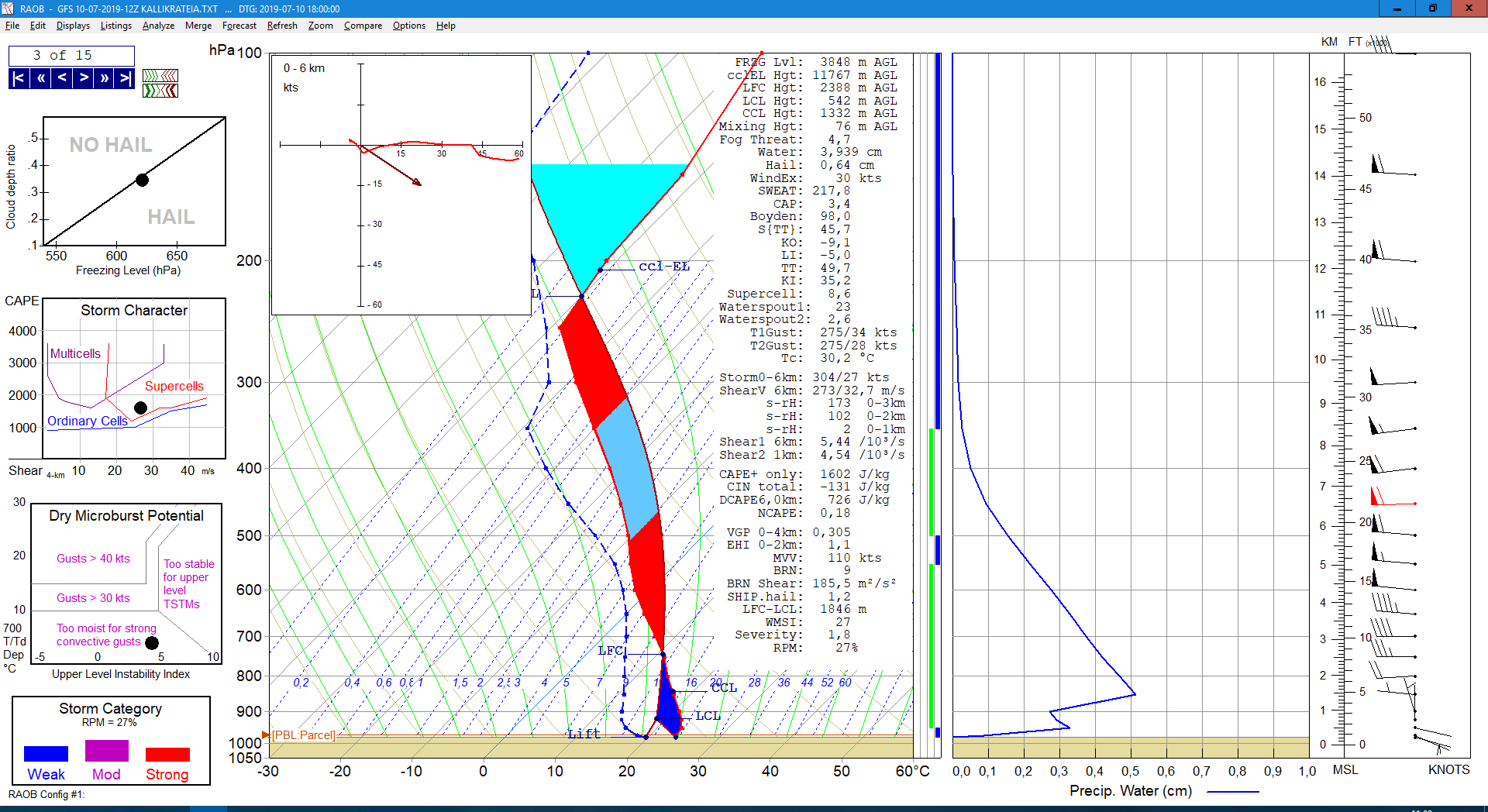Screen dimensions: 1488x812
Task: Open the File menu
Action: (12, 26)
